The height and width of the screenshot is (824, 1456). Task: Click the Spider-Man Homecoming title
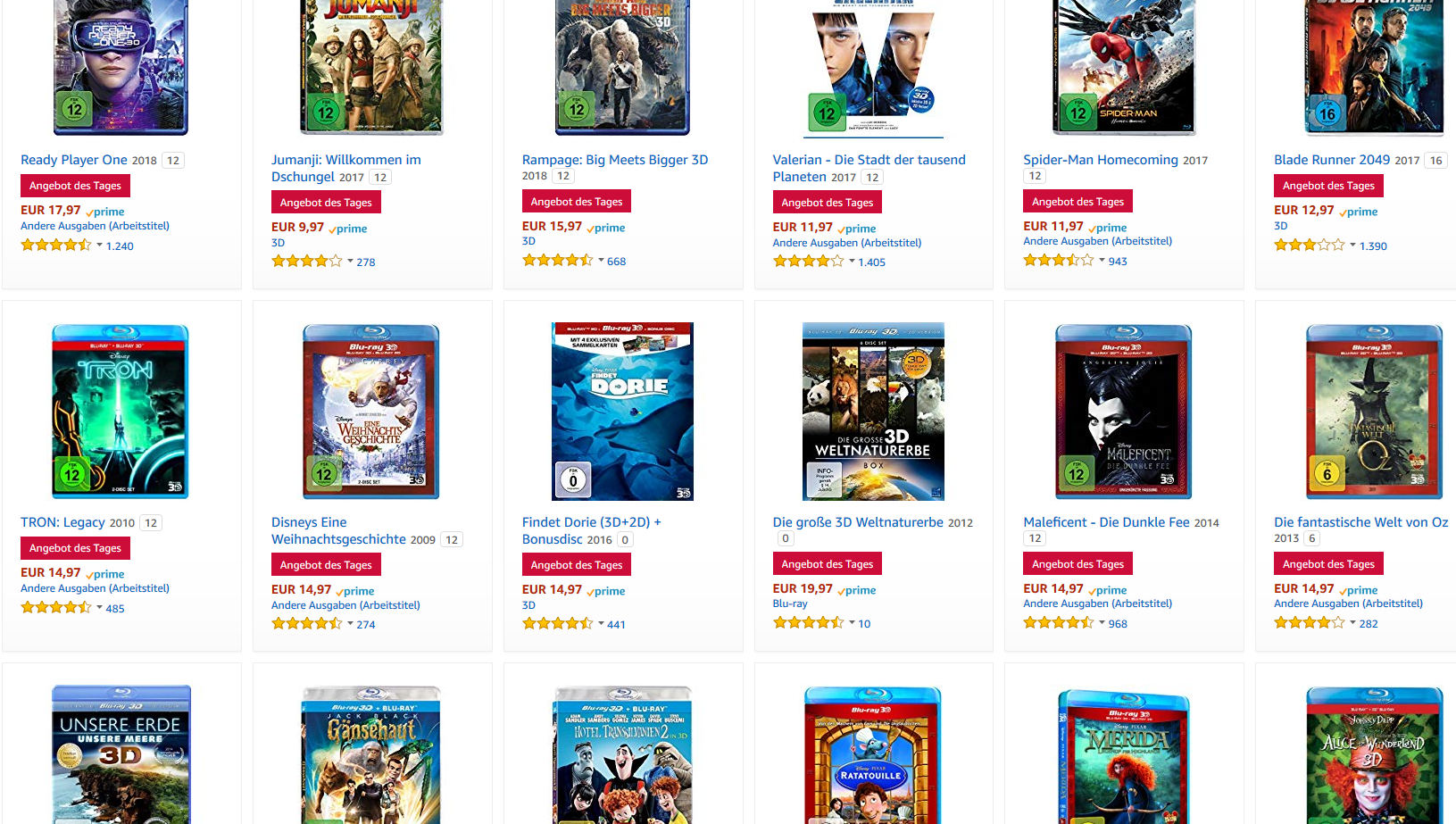pyautogui.click(x=1101, y=160)
